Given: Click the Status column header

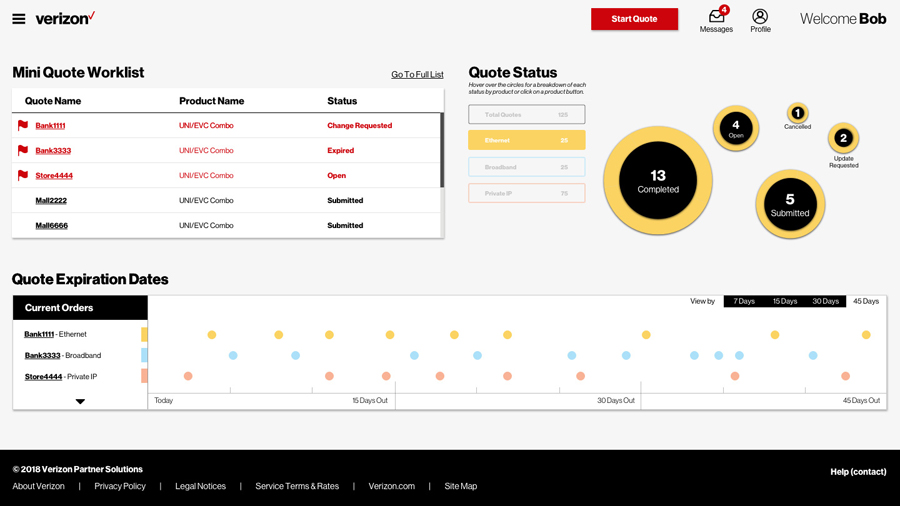Looking at the screenshot, I should [342, 101].
